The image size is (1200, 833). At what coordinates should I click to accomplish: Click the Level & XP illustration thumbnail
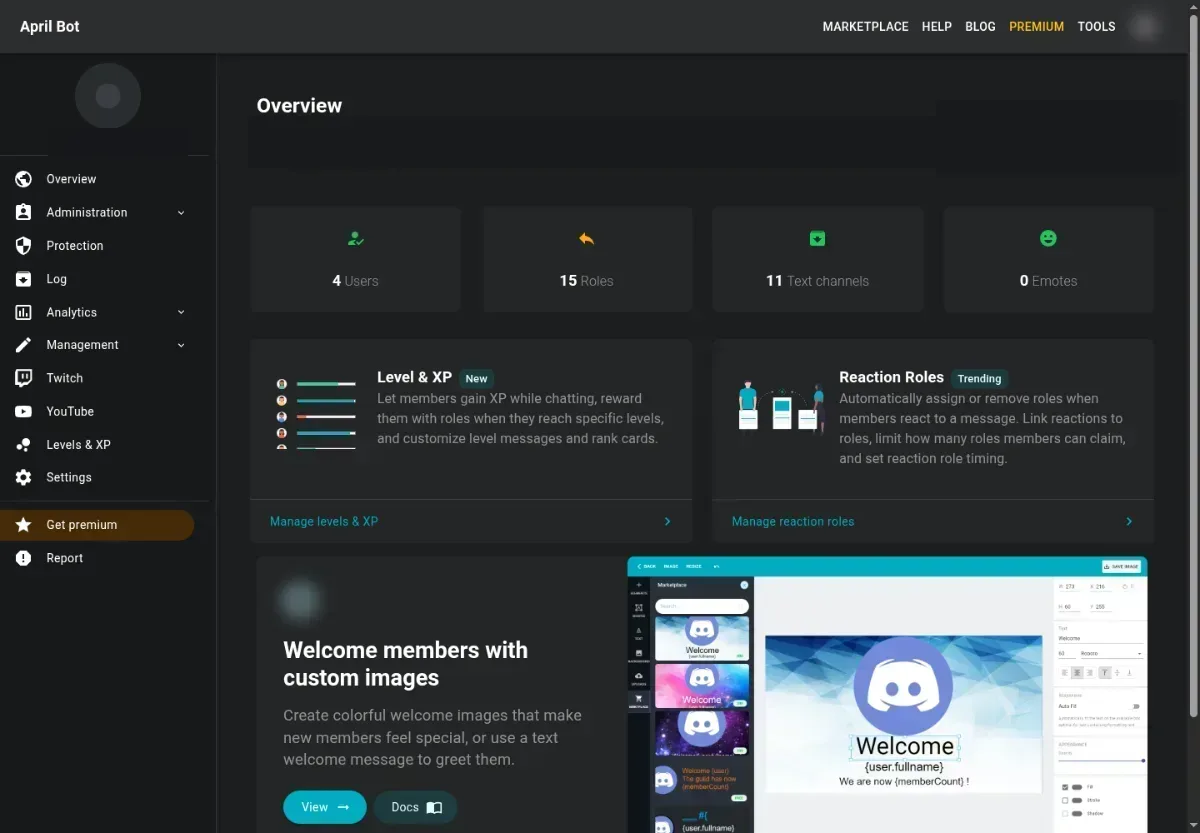click(x=316, y=413)
